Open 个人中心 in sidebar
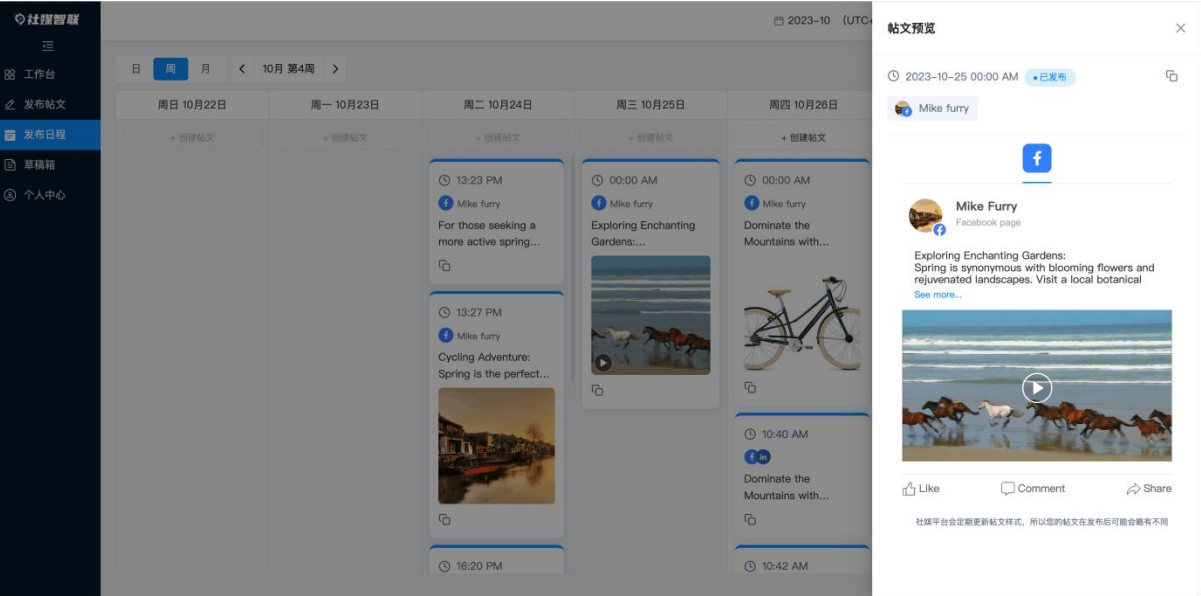This screenshot has width=1201, height=596. (44, 195)
